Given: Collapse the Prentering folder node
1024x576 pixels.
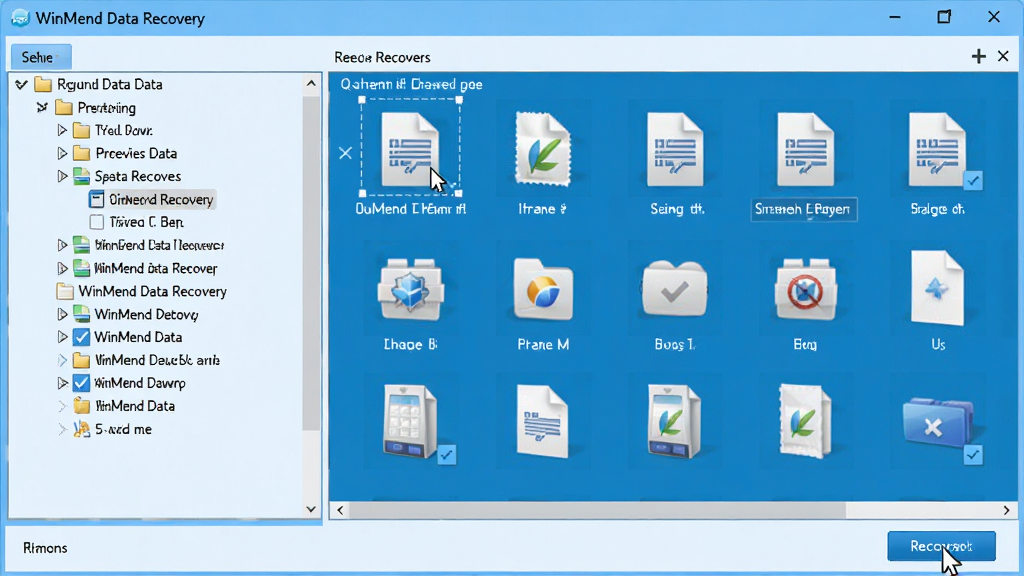Looking at the screenshot, I should click(42, 108).
